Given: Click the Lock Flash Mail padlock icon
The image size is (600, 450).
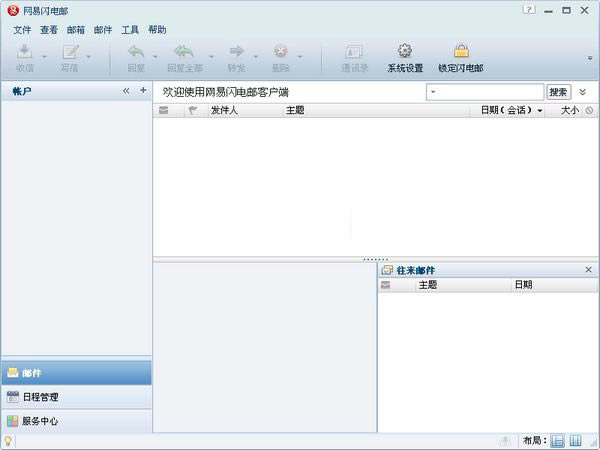Looking at the screenshot, I should click(x=461, y=51).
